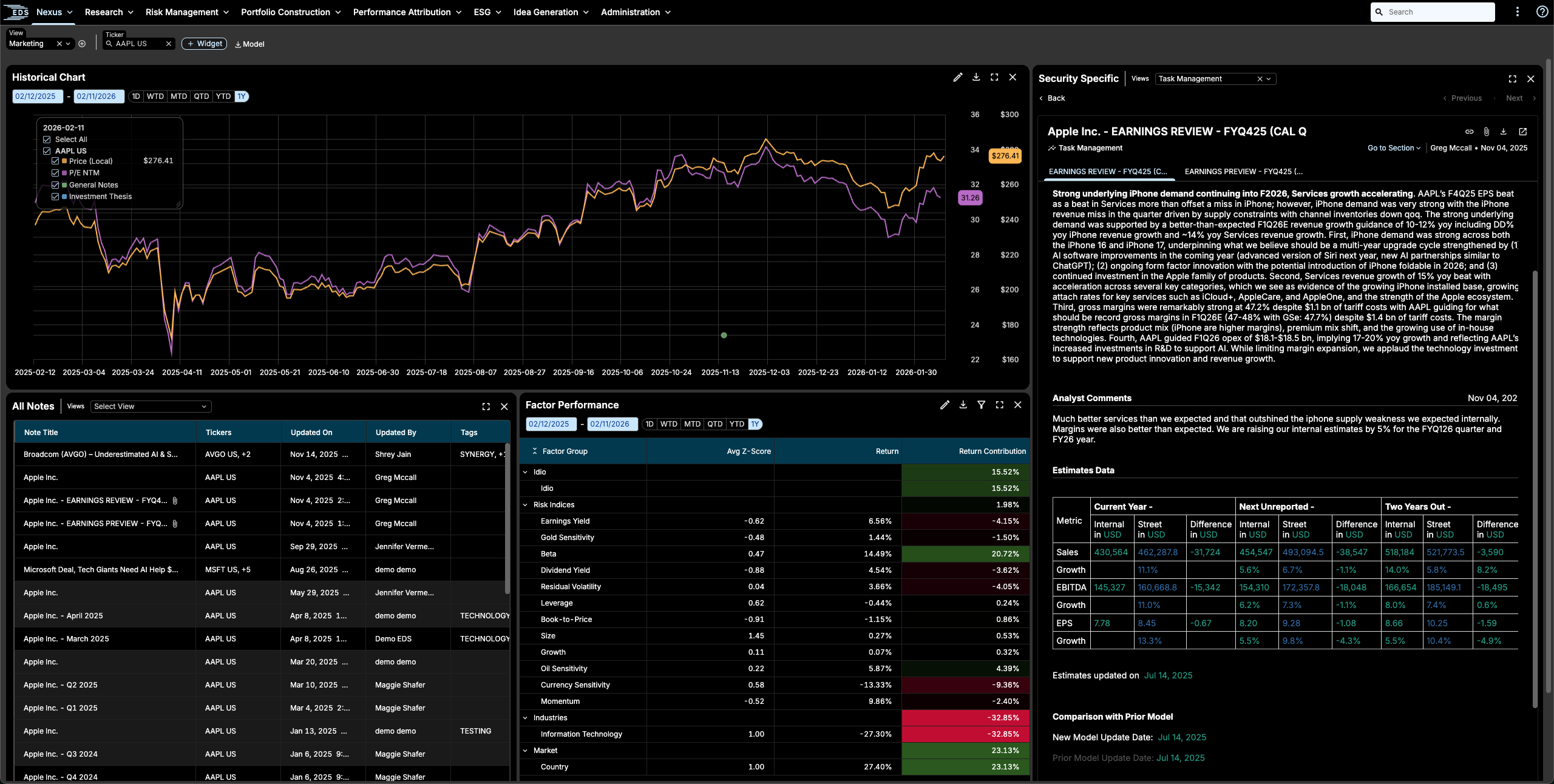This screenshot has height=784, width=1554.
Task: Collapse the Risk Indices factor group
Action: click(526, 505)
